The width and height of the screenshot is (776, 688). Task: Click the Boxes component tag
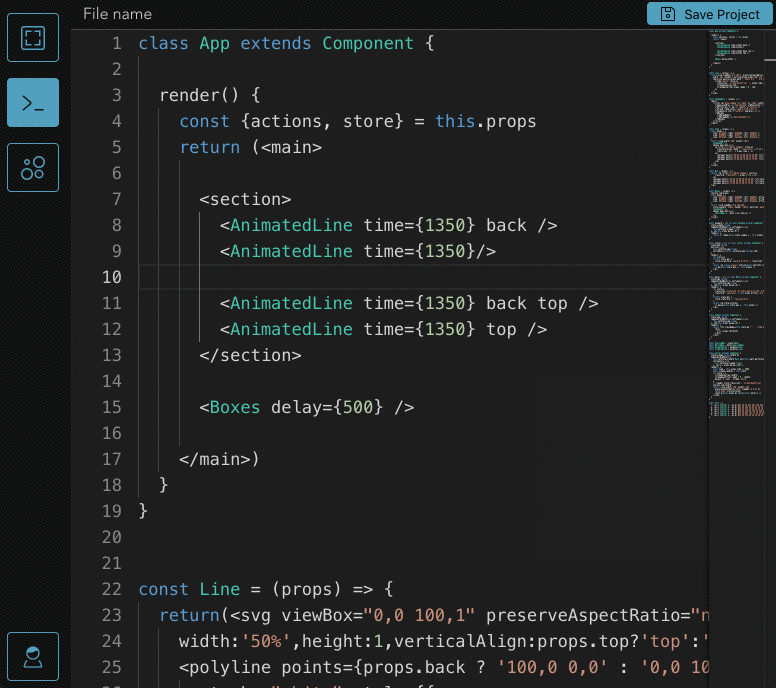[235, 407]
